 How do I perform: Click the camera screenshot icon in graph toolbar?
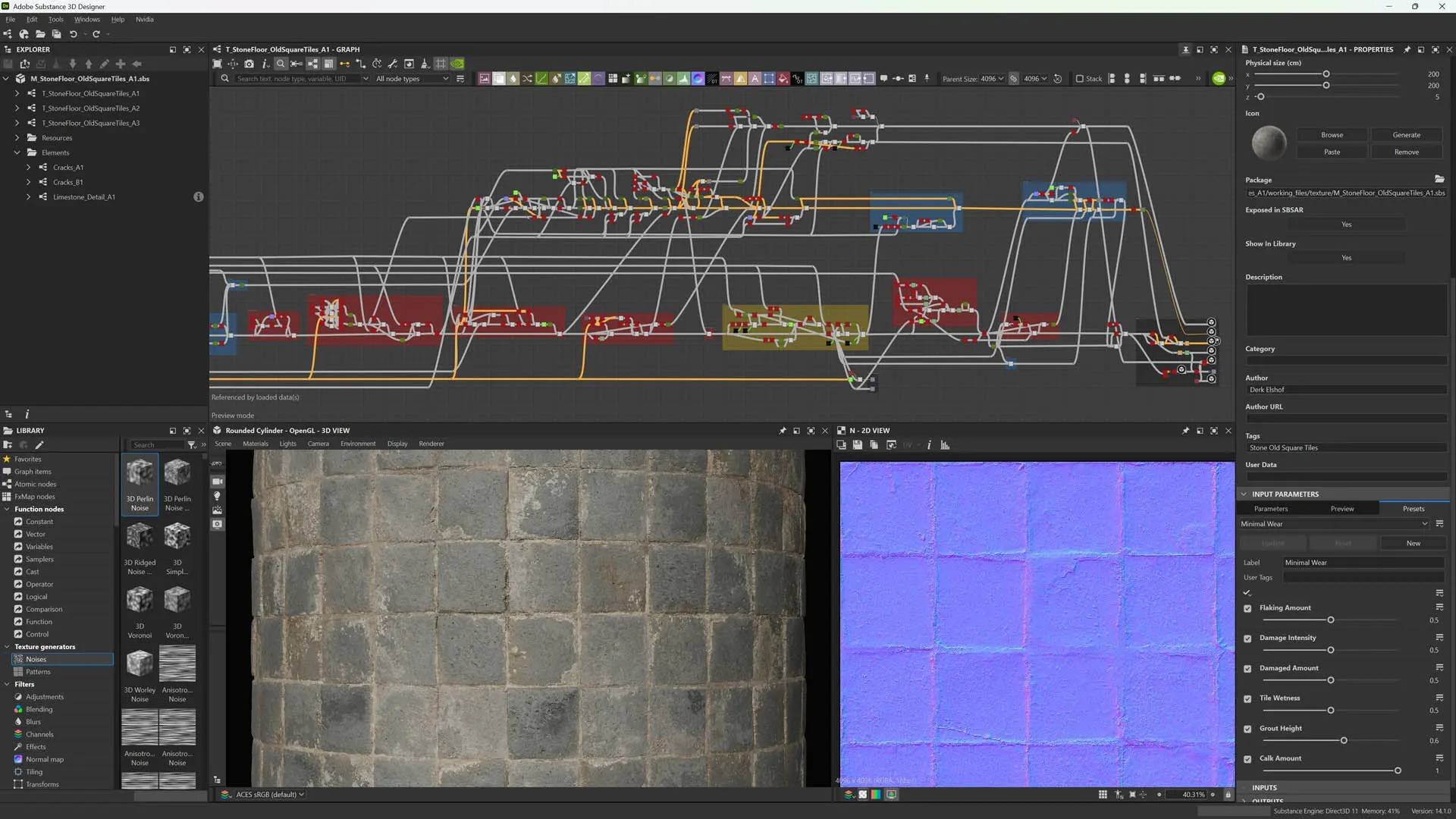(249, 64)
